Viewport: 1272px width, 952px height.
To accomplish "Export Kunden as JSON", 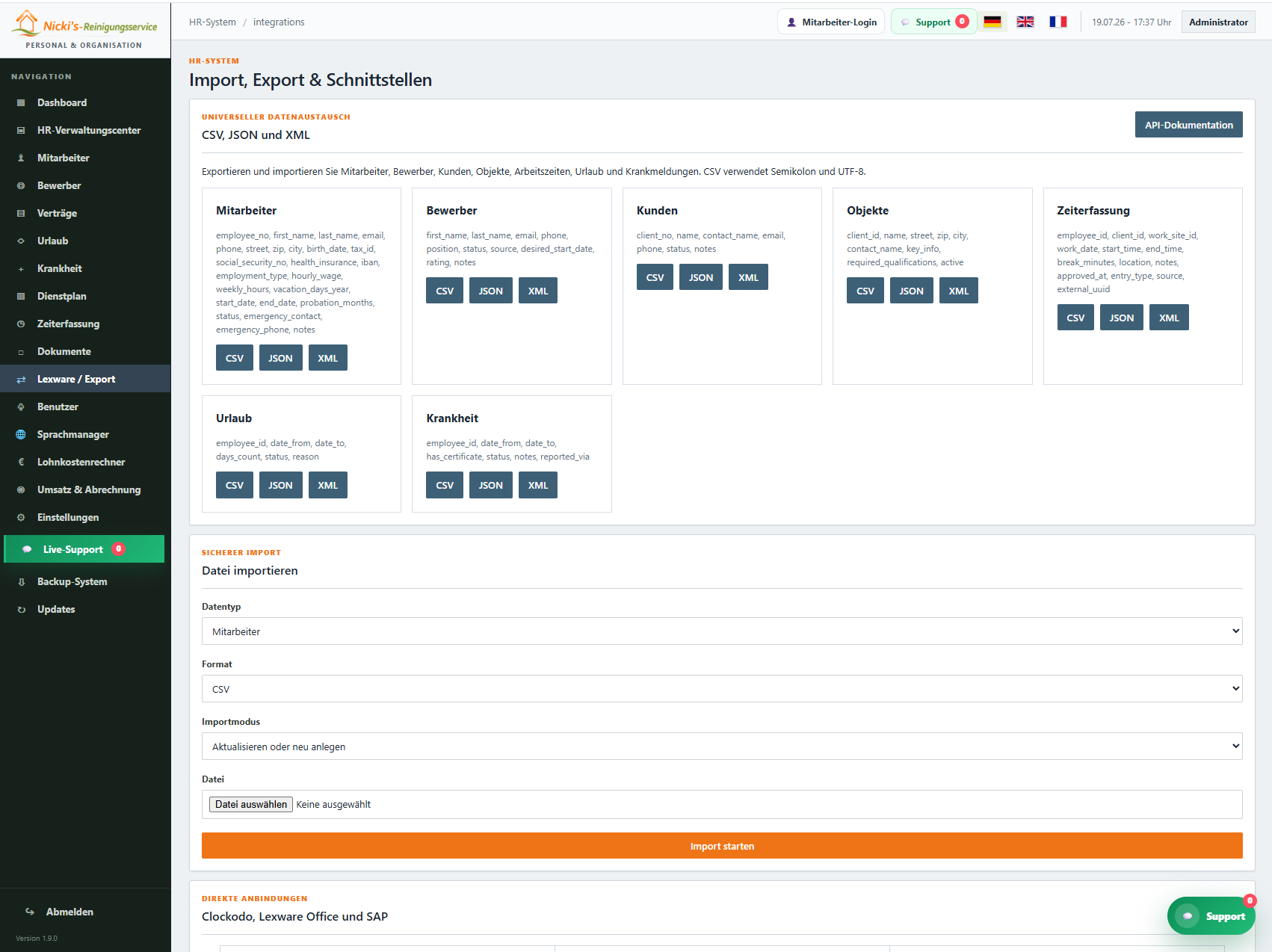I will (x=701, y=277).
